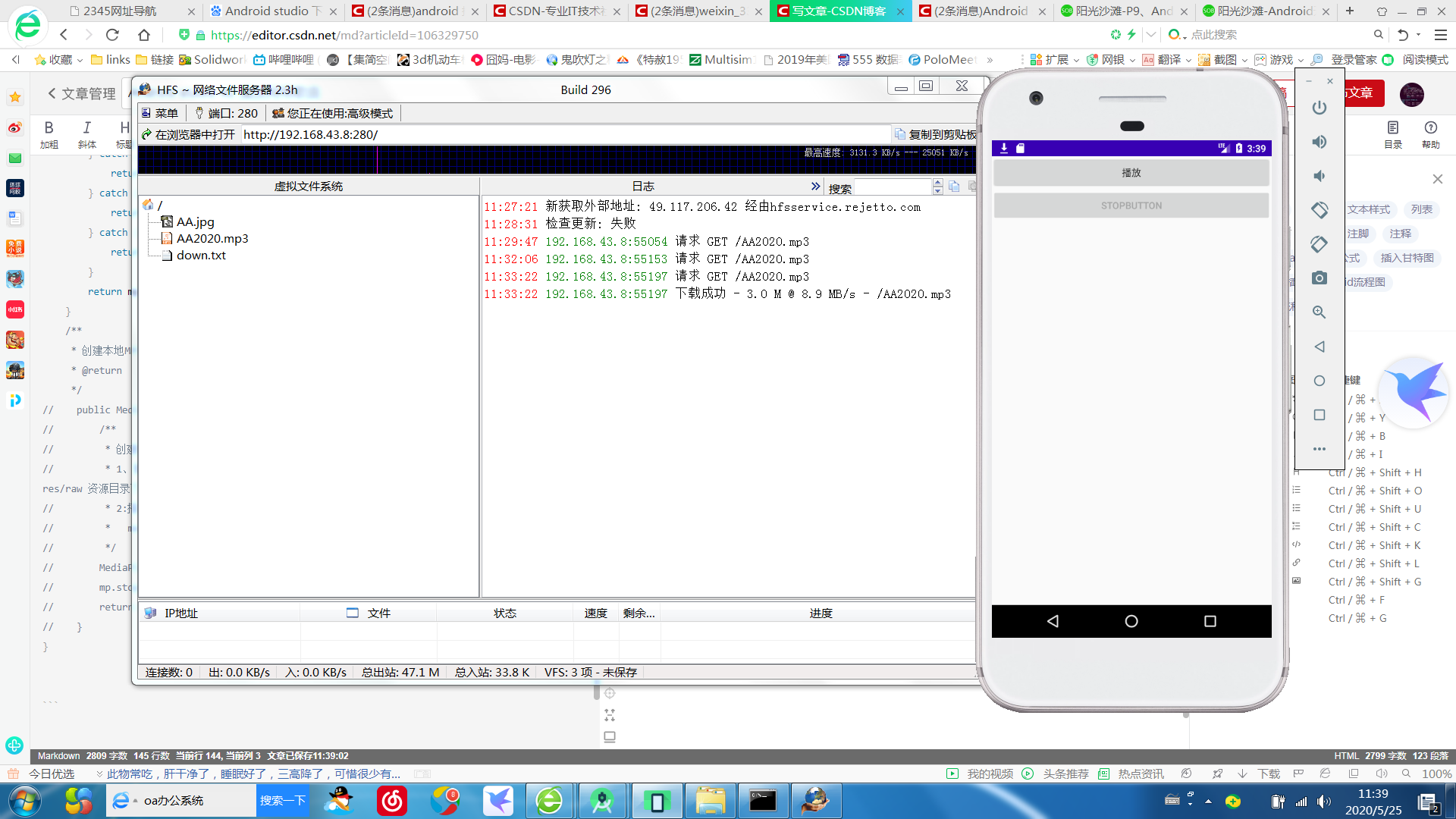1456x819 pixels.
Task: Click the emulator volume up icon
Action: (x=1319, y=142)
